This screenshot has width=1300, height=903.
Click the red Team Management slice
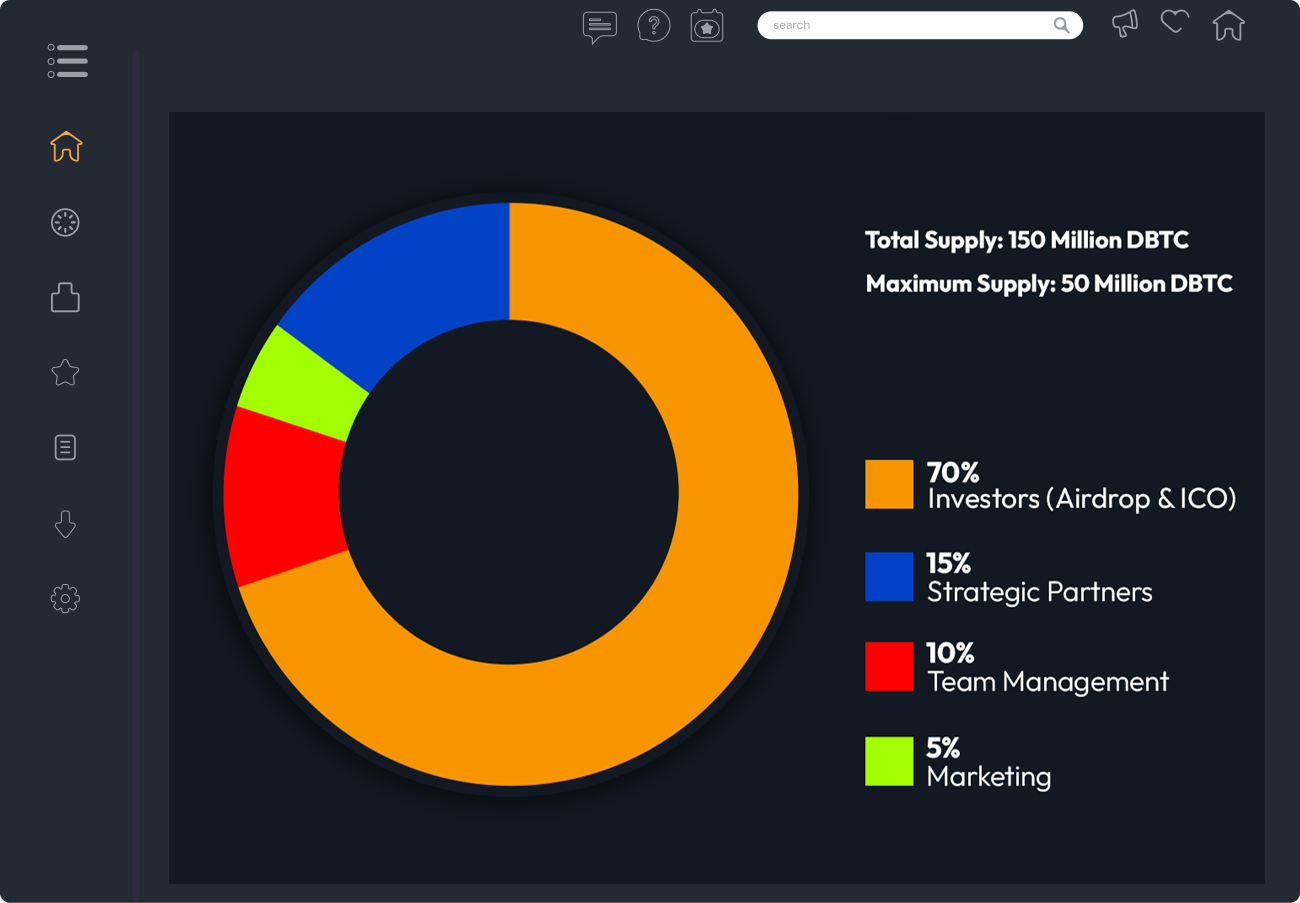coord(282,495)
